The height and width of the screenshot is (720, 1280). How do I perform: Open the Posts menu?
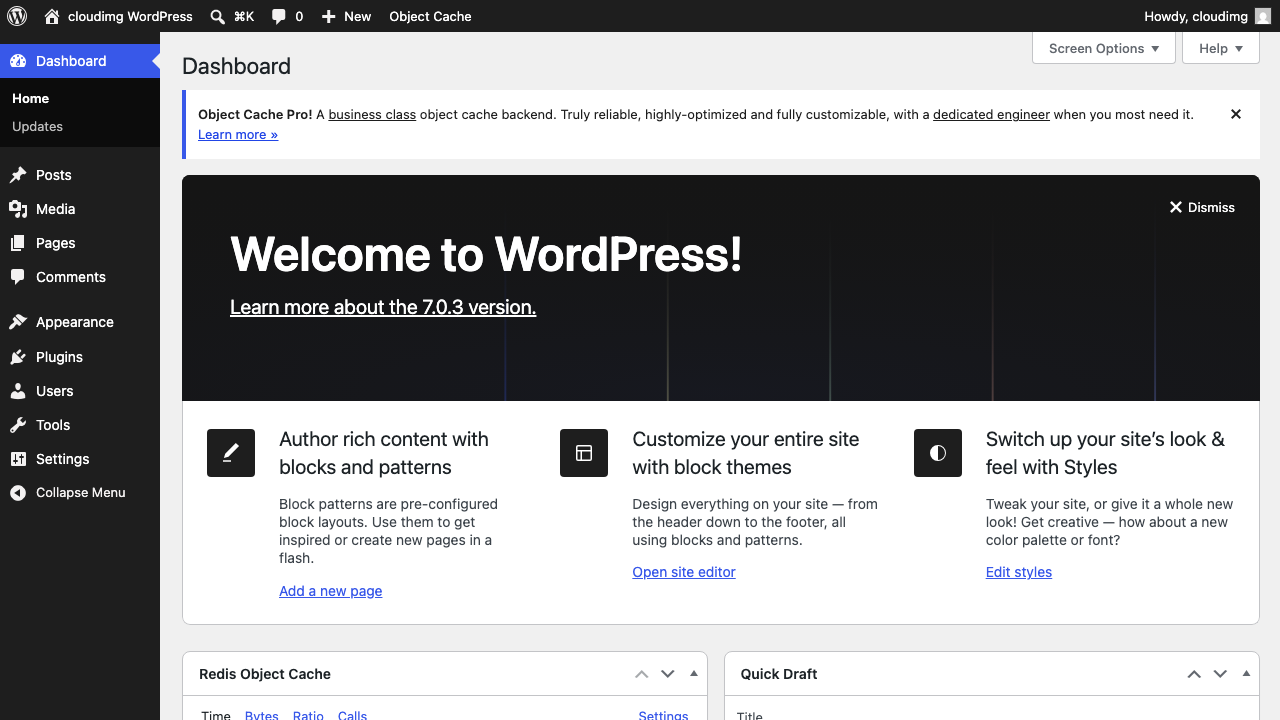pyautogui.click(x=80, y=175)
